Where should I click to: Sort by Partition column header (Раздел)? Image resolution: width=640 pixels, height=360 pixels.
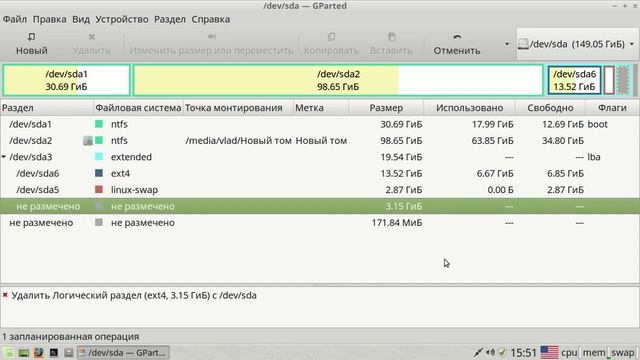[x=47, y=108]
